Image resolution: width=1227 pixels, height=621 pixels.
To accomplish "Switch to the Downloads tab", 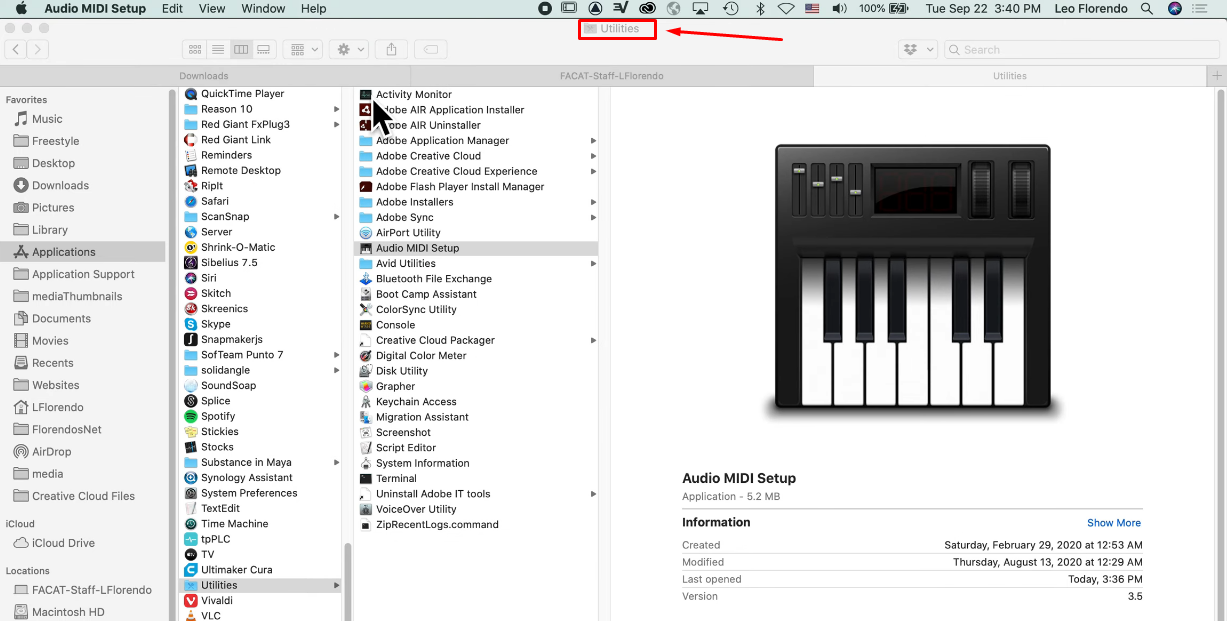I will (x=204, y=76).
